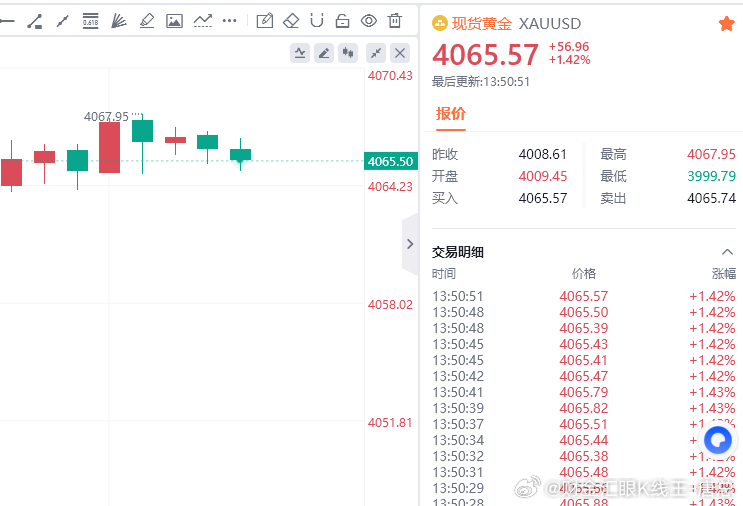The image size is (743, 506).
Task: Click the 价格 column header
Action: click(584, 273)
